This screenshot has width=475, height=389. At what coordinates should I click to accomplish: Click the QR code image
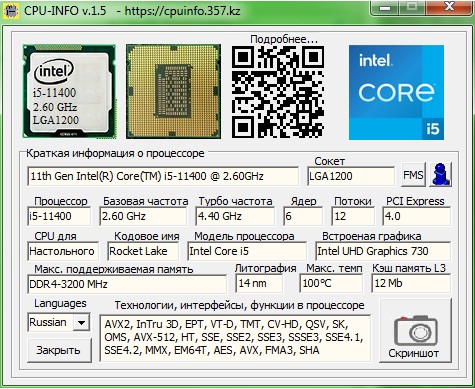click(x=278, y=92)
